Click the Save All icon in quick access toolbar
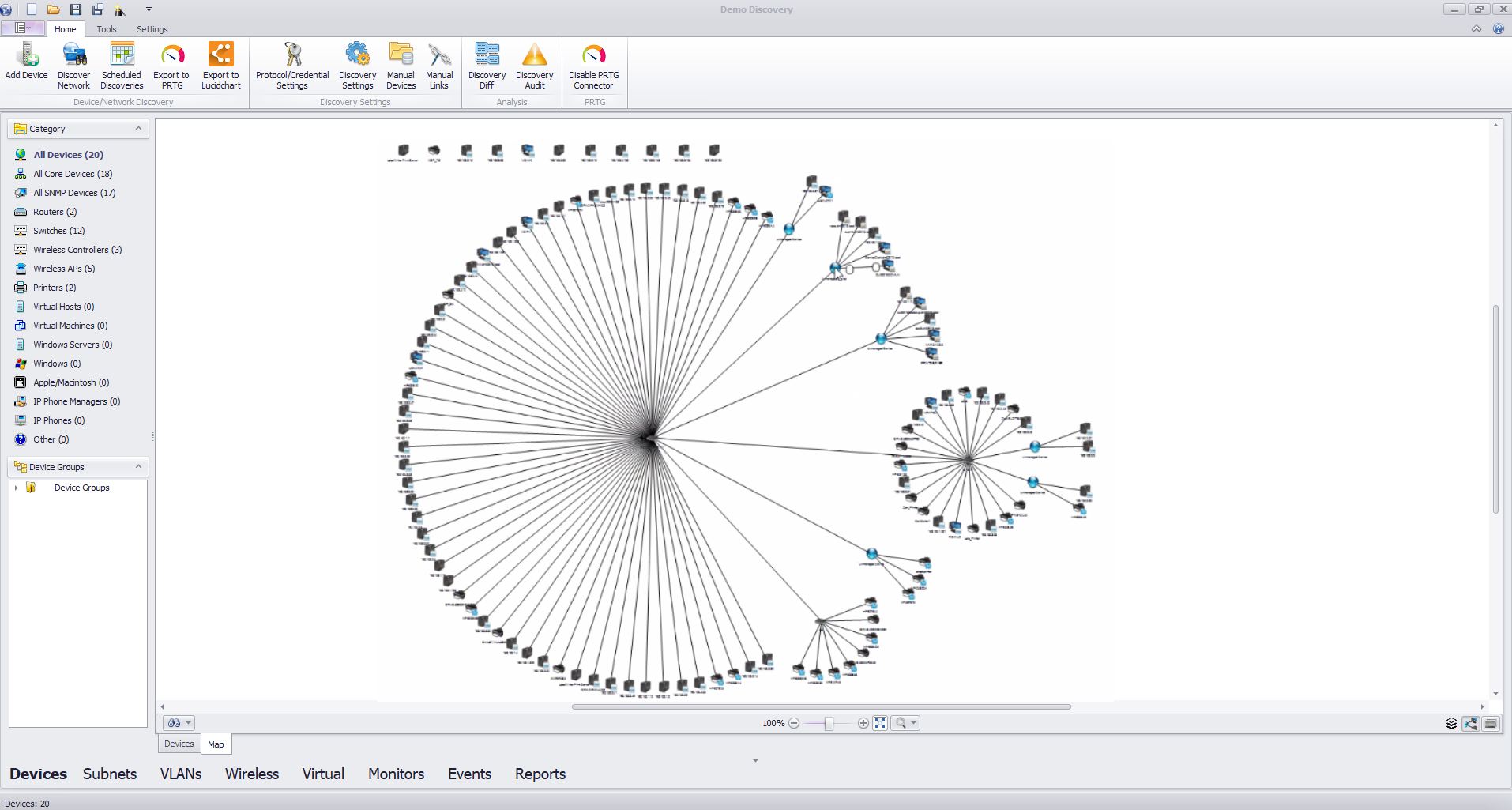This screenshot has height=810, width=1512. (x=98, y=9)
